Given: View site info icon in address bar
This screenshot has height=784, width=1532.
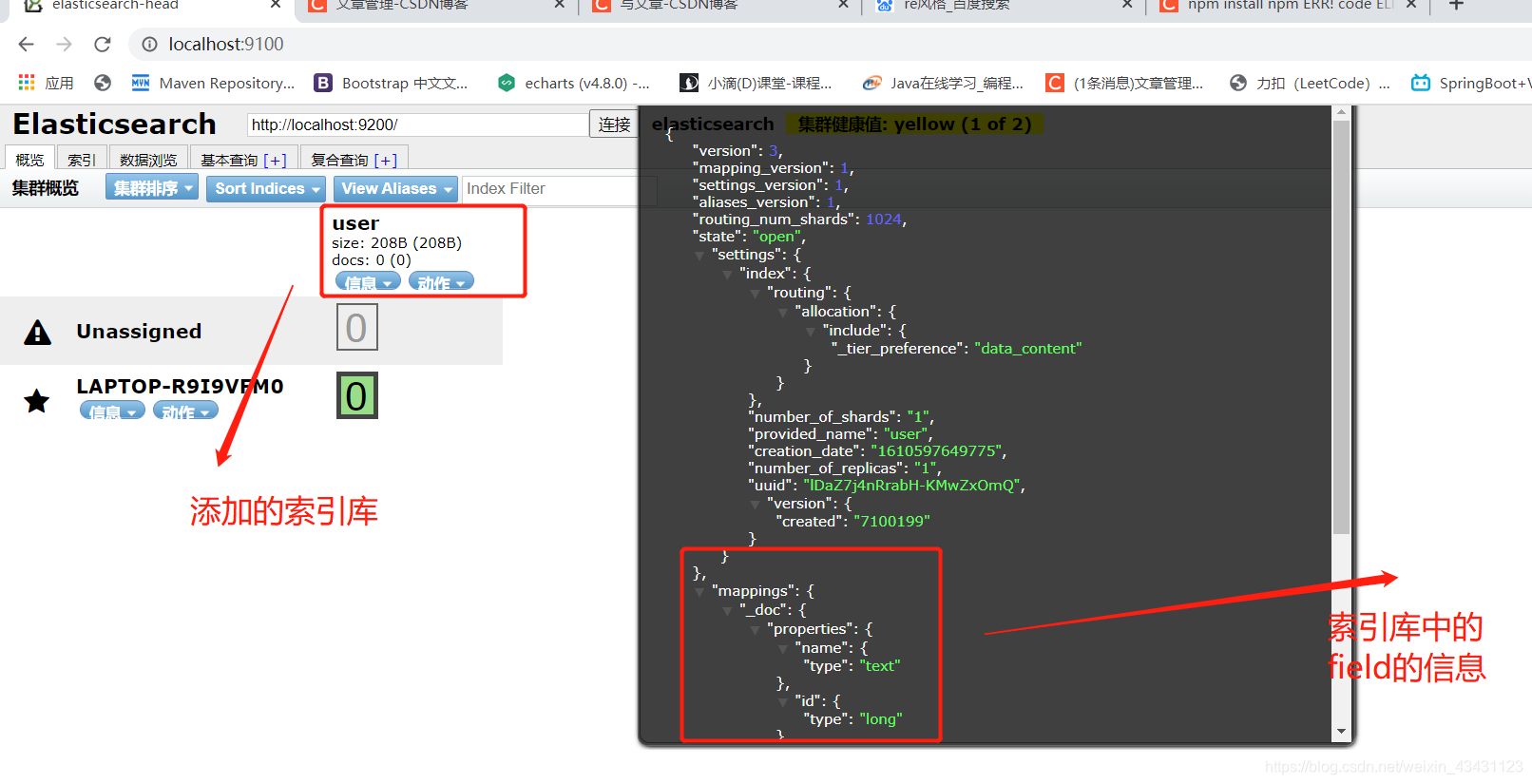Looking at the screenshot, I should pos(149,44).
